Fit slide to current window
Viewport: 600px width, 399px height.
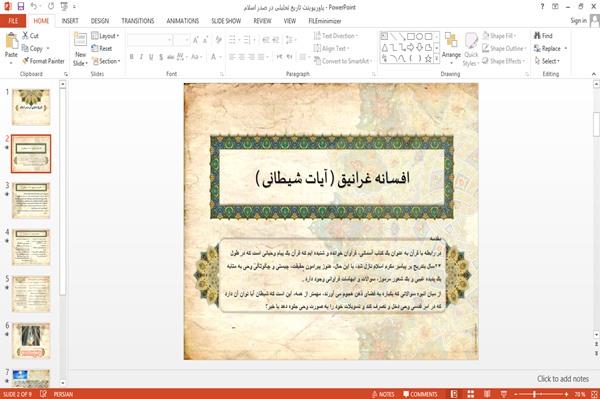point(594,394)
